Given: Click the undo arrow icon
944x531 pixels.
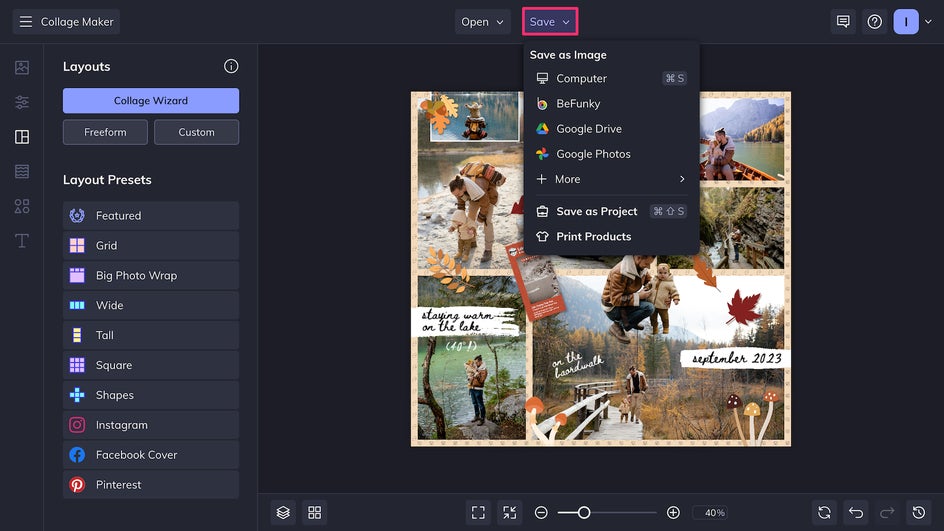Looking at the screenshot, I should pos(855,512).
